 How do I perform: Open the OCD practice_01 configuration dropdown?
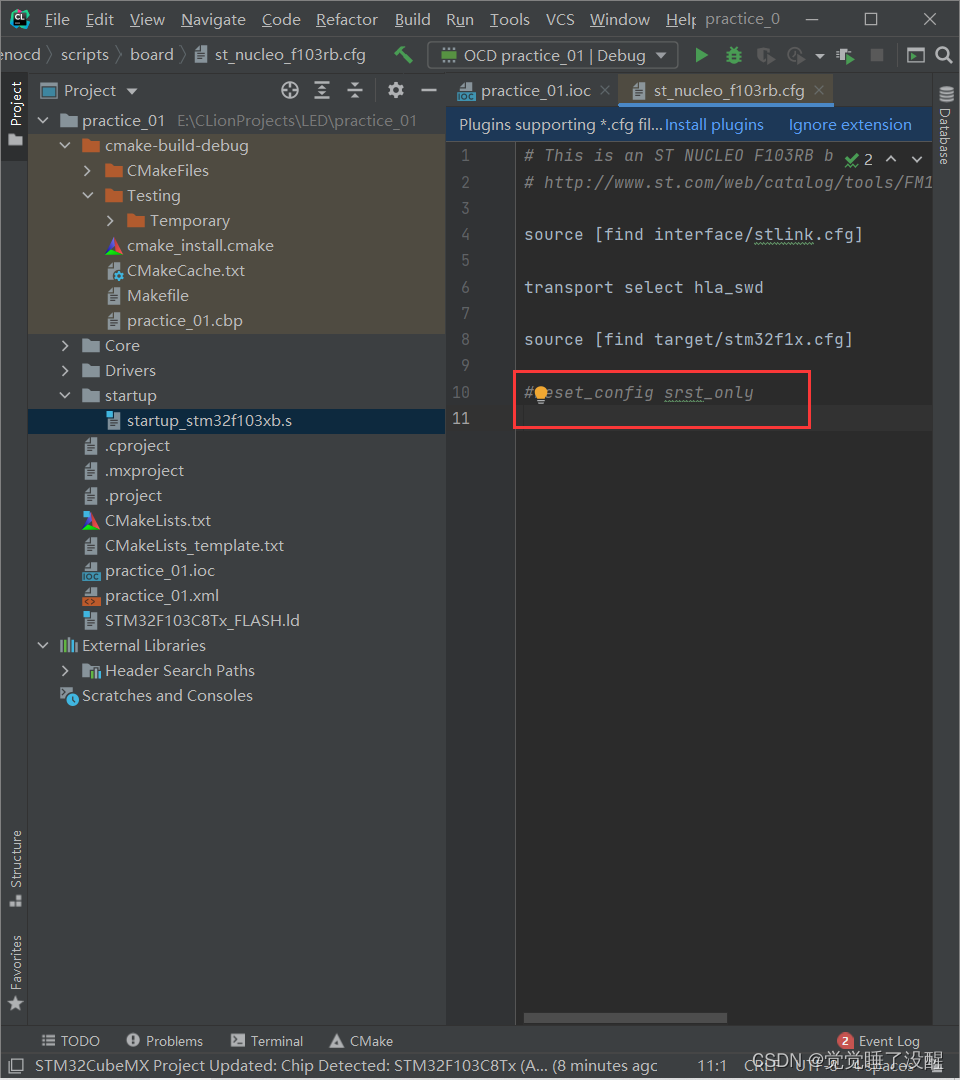coord(552,55)
